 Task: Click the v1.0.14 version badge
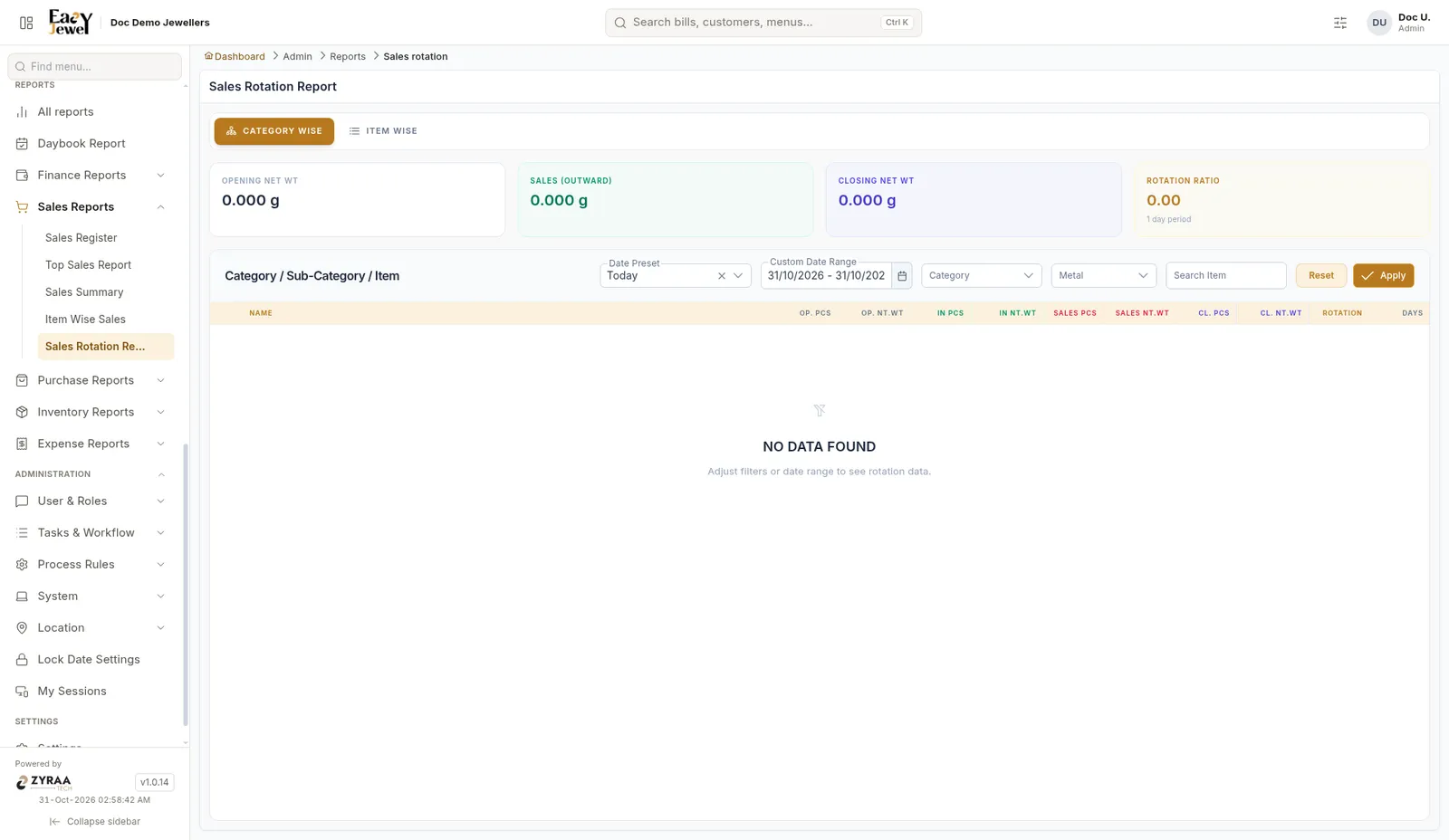(154, 782)
